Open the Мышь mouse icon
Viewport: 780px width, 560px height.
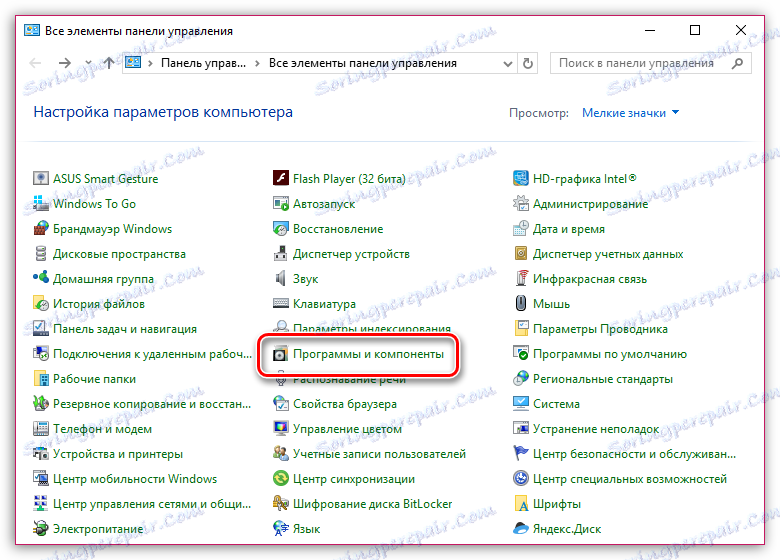tap(521, 303)
